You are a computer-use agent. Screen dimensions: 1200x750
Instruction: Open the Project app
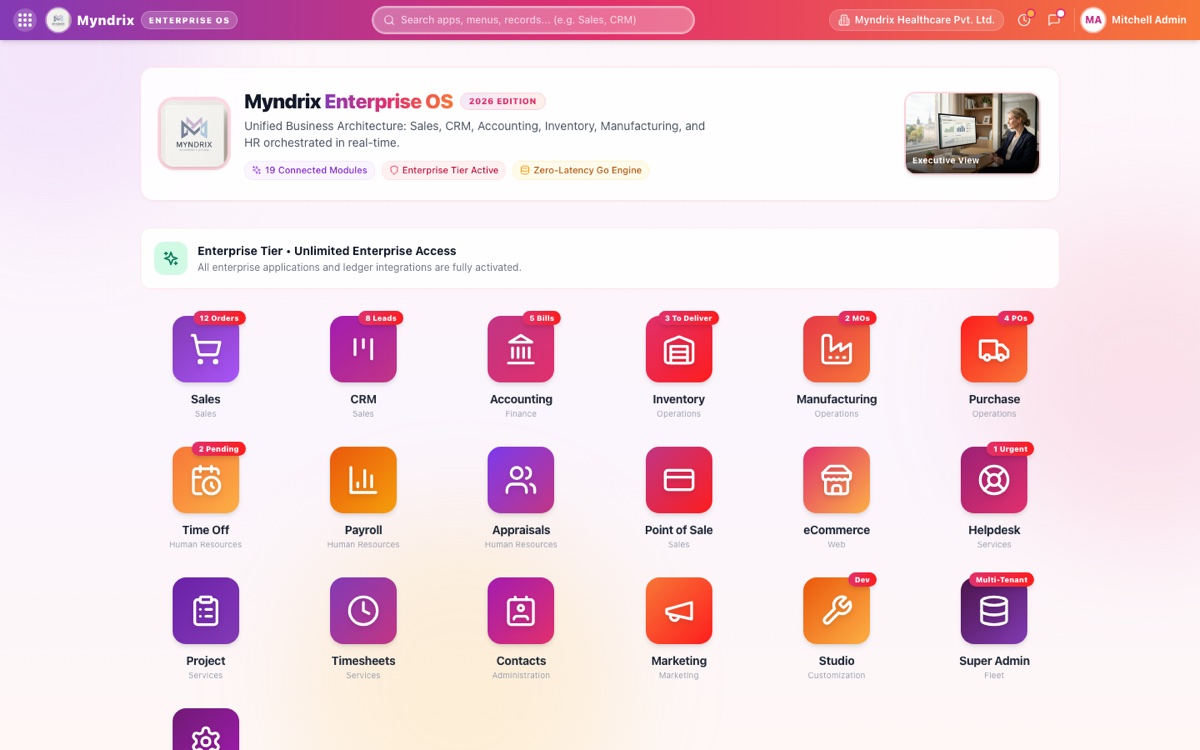205,611
